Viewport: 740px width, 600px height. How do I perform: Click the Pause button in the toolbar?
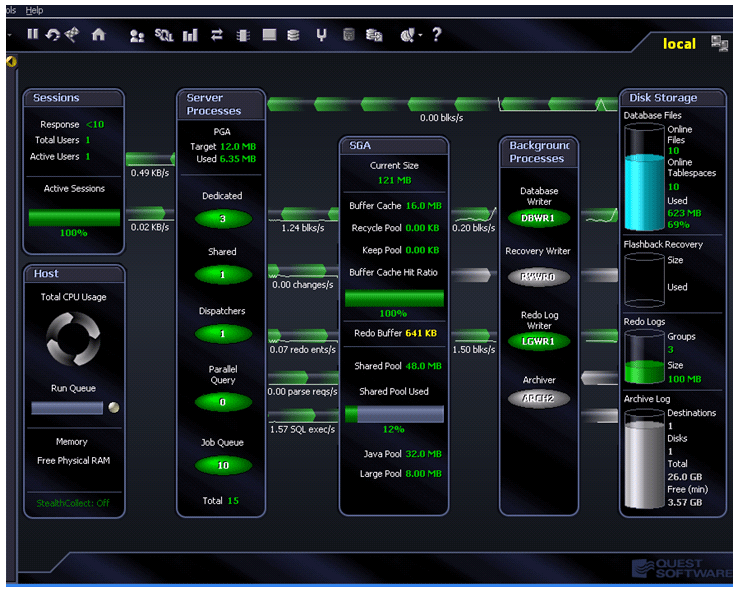pyautogui.click(x=32, y=35)
